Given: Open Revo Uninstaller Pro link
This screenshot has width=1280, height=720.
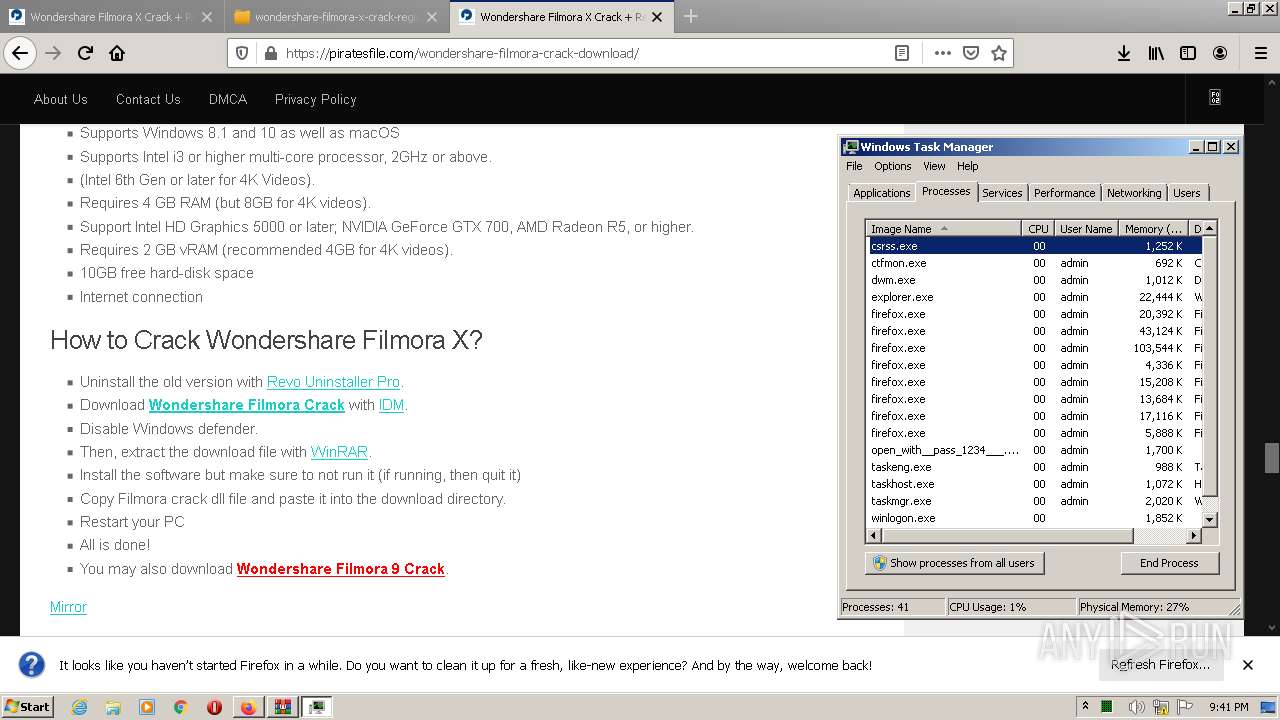Looking at the screenshot, I should [333, 382].
